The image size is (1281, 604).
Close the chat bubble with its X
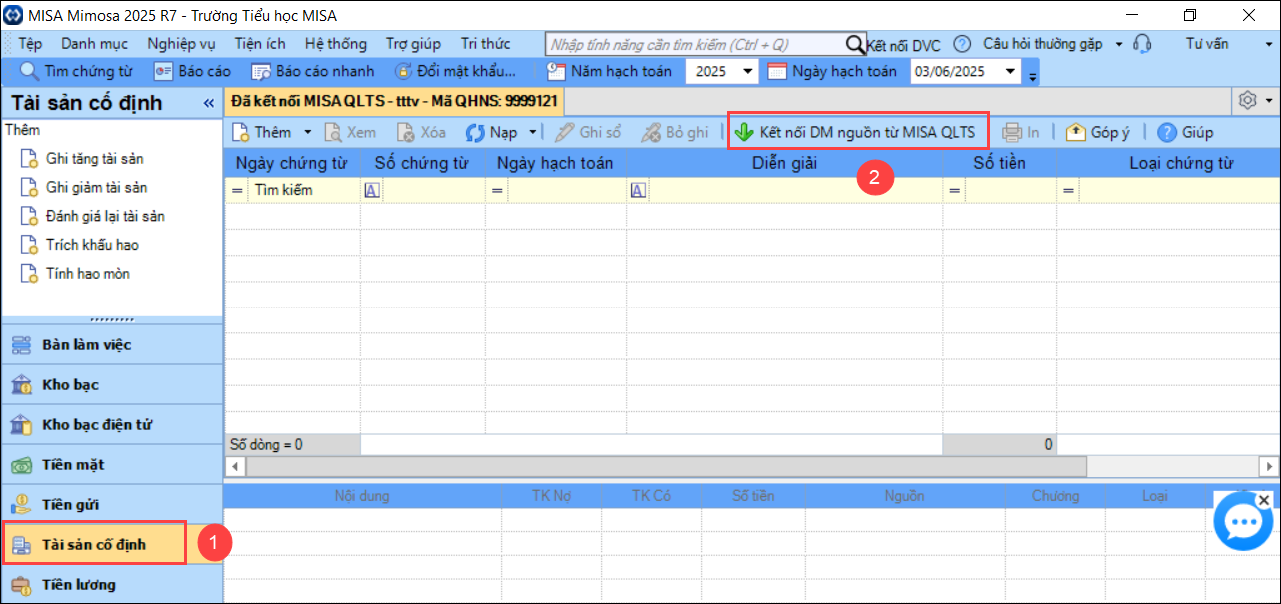click(x=1264, y=499)
